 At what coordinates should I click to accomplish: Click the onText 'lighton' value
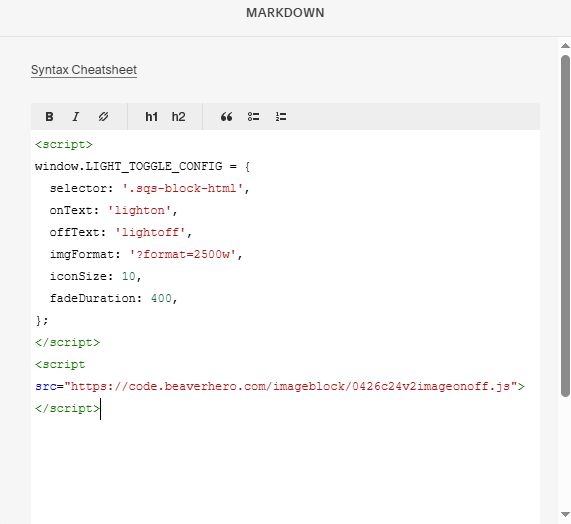pos(139,210)
